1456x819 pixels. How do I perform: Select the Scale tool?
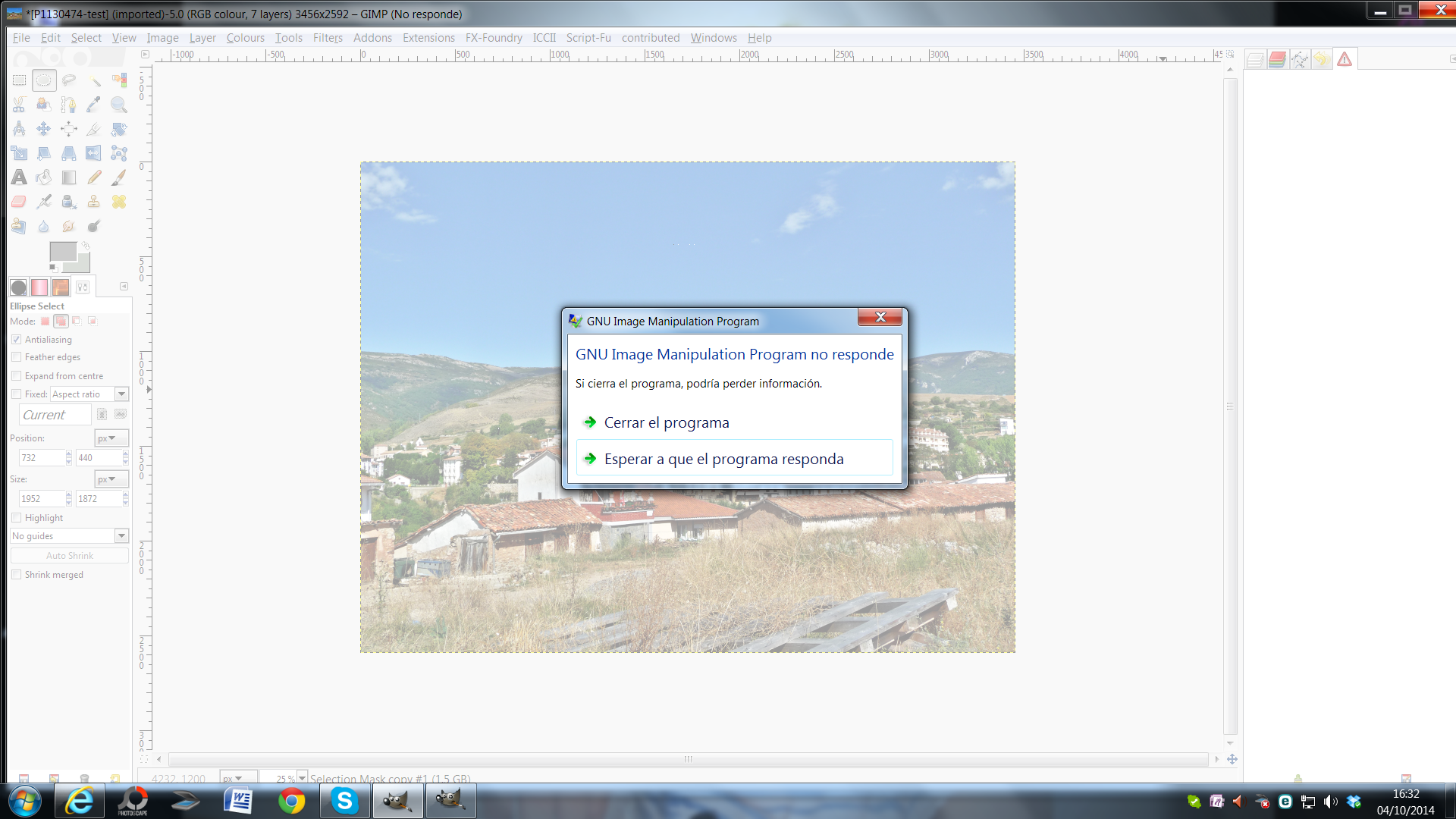19,153
